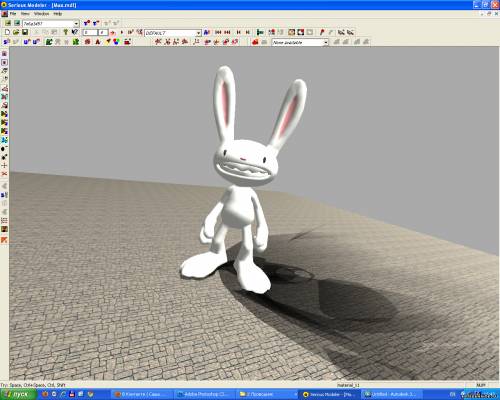Click the first-frame rewind playback button
The width and height of the screenshot is (500, 400).
coord(218,32)
